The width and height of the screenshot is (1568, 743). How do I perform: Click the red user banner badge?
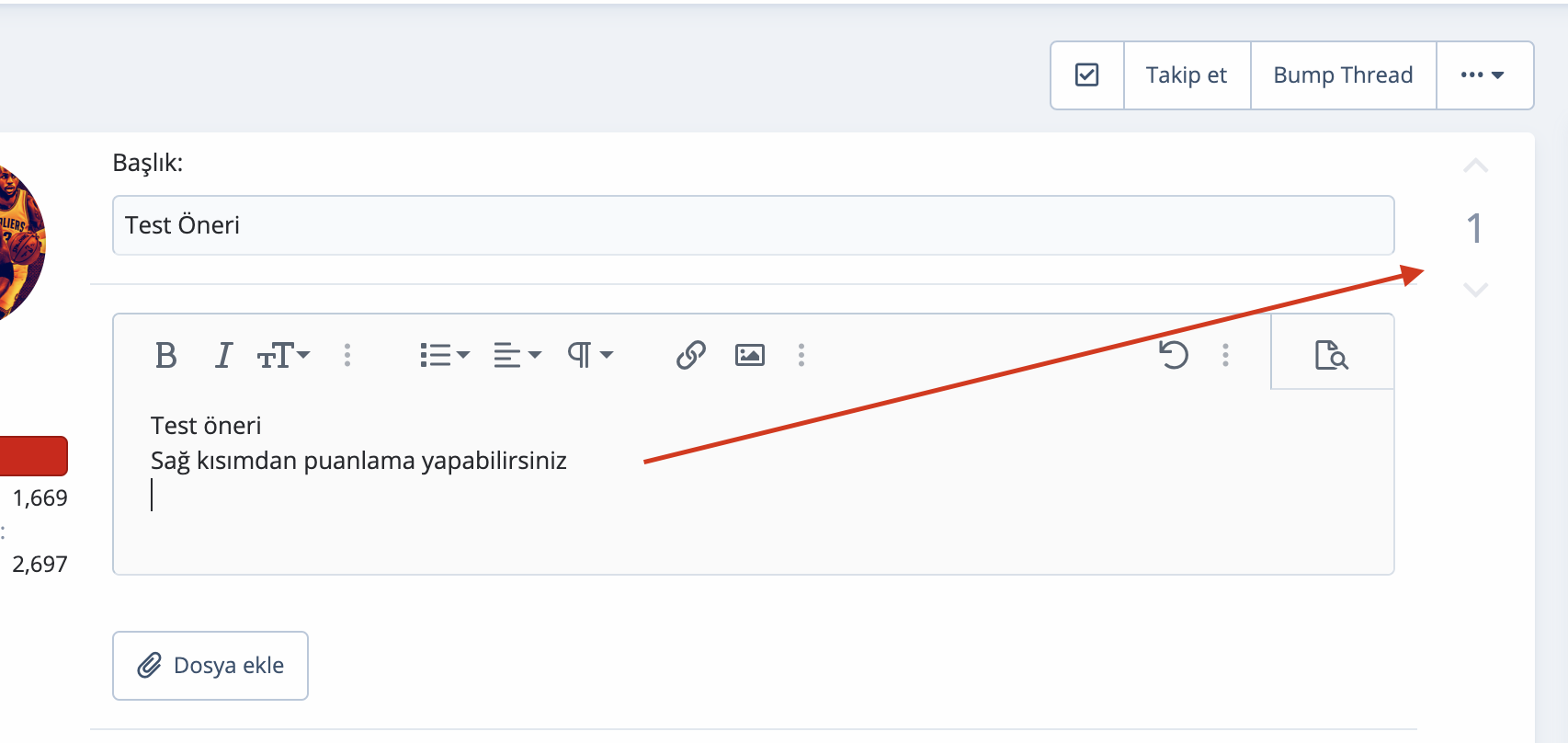[33, 456]
